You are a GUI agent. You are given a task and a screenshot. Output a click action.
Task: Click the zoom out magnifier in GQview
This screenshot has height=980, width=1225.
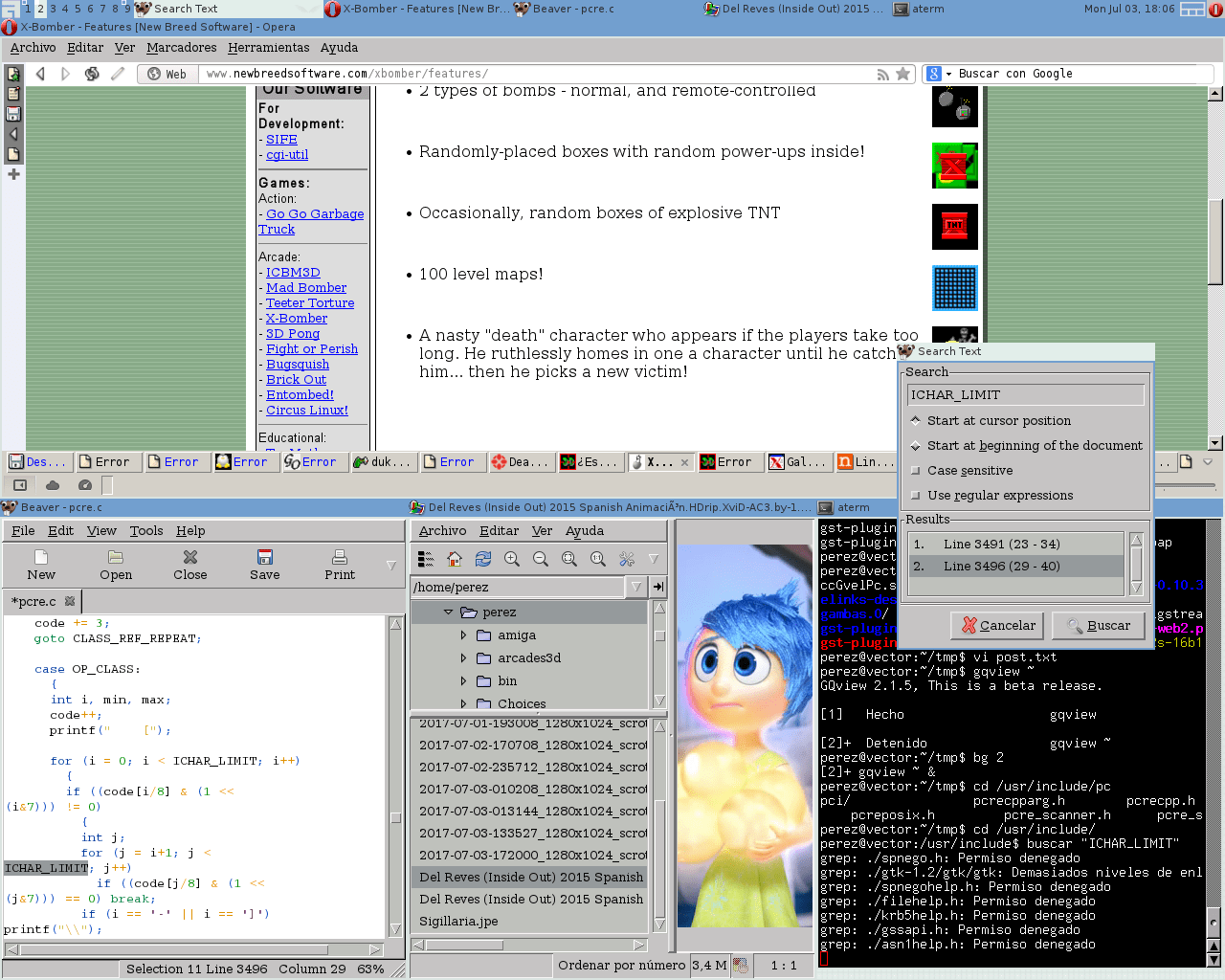coord(541,559)
